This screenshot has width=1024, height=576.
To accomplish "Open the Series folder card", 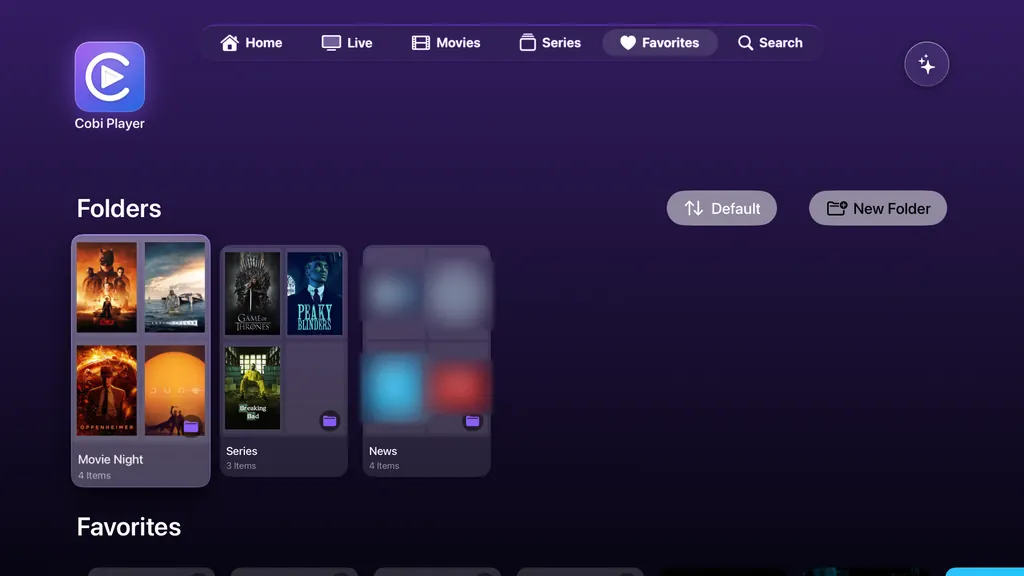I will (x=283, y=360).
